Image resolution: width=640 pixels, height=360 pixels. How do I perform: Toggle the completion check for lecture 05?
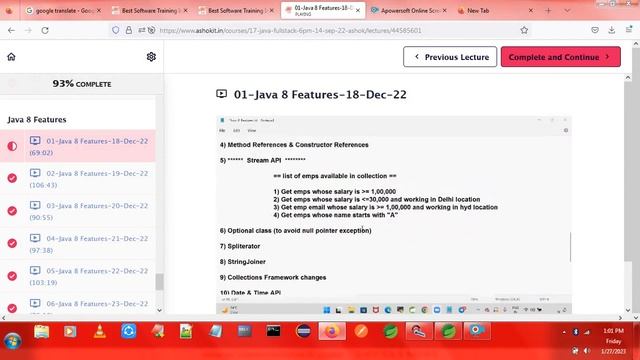pos(12,276)
